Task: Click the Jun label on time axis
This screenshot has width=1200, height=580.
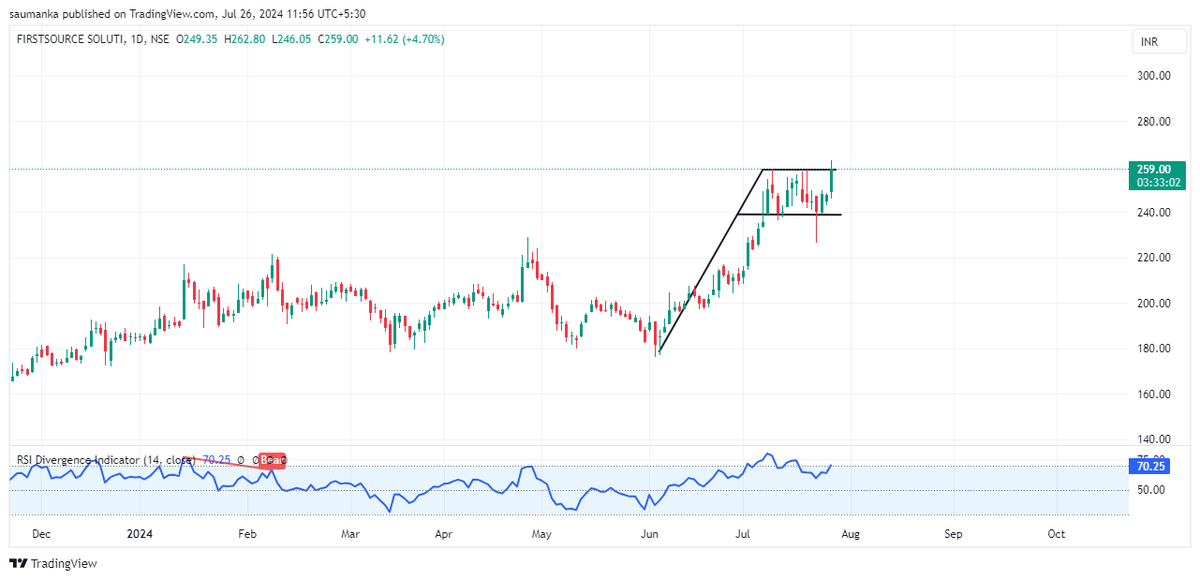Action: click(650, 534)
